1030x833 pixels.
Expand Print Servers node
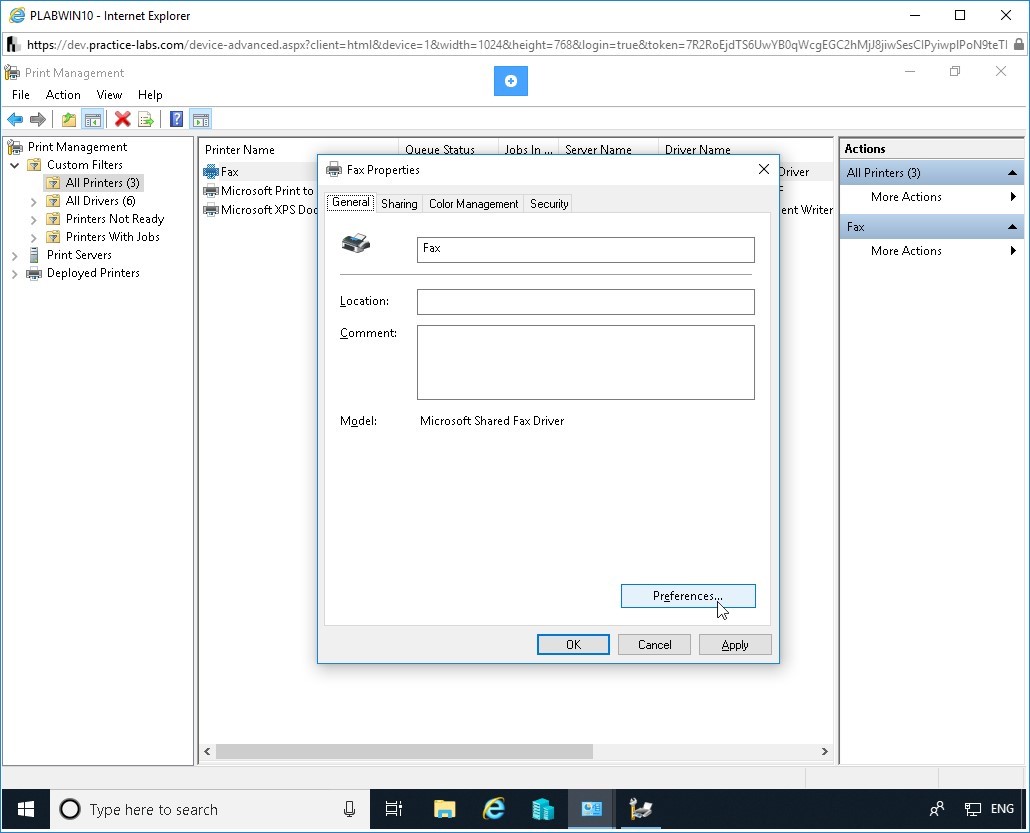(x=14, y=256)
